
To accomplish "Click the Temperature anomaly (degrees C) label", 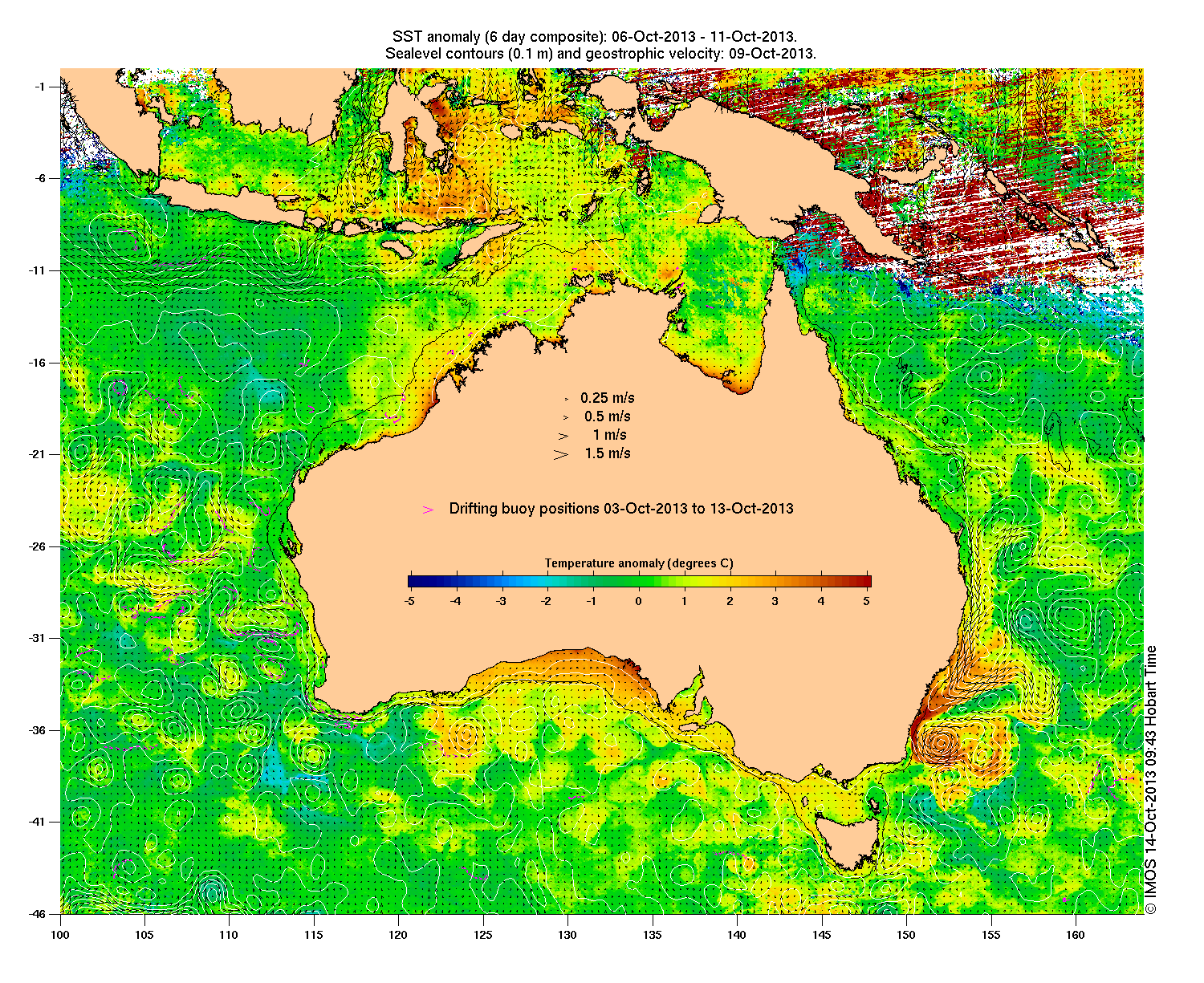I will (x=639, y=563).
